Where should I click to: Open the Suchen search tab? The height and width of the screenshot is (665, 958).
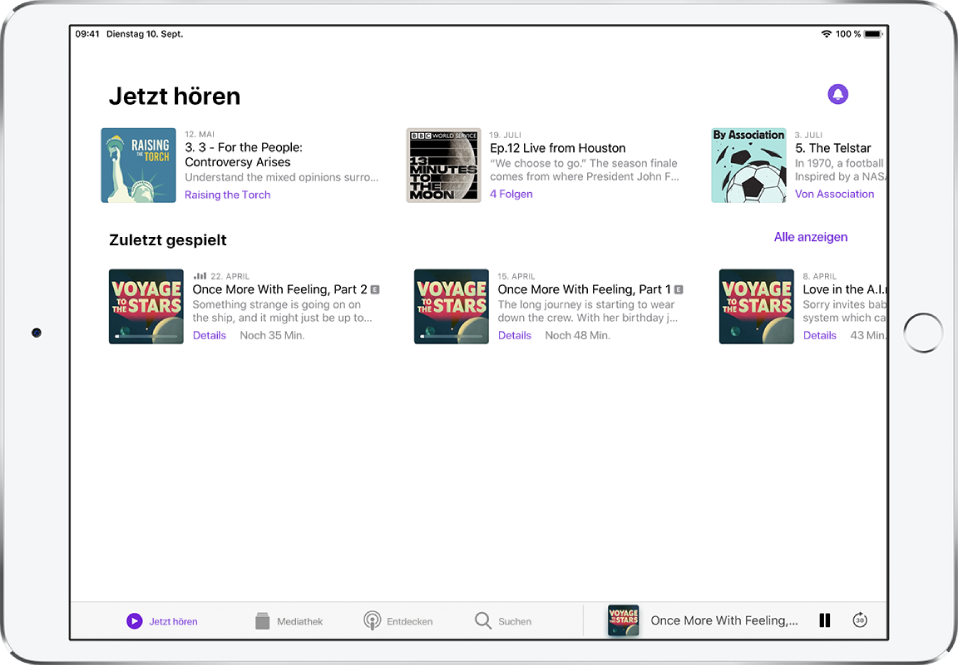[x=503, y=621]
